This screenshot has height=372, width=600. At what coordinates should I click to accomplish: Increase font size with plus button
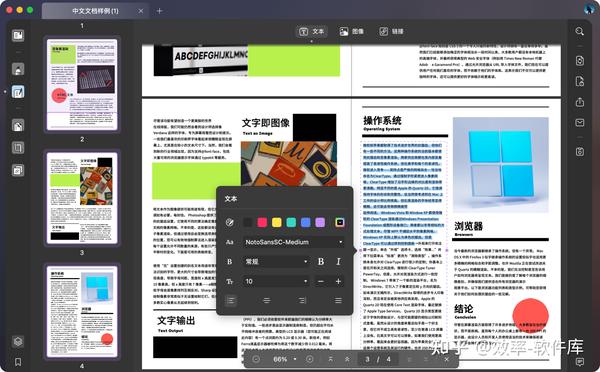coord(338,281)
